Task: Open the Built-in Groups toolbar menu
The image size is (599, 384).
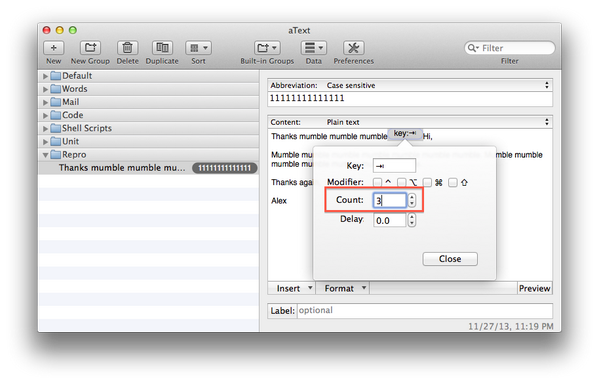Action: (267, 48)
